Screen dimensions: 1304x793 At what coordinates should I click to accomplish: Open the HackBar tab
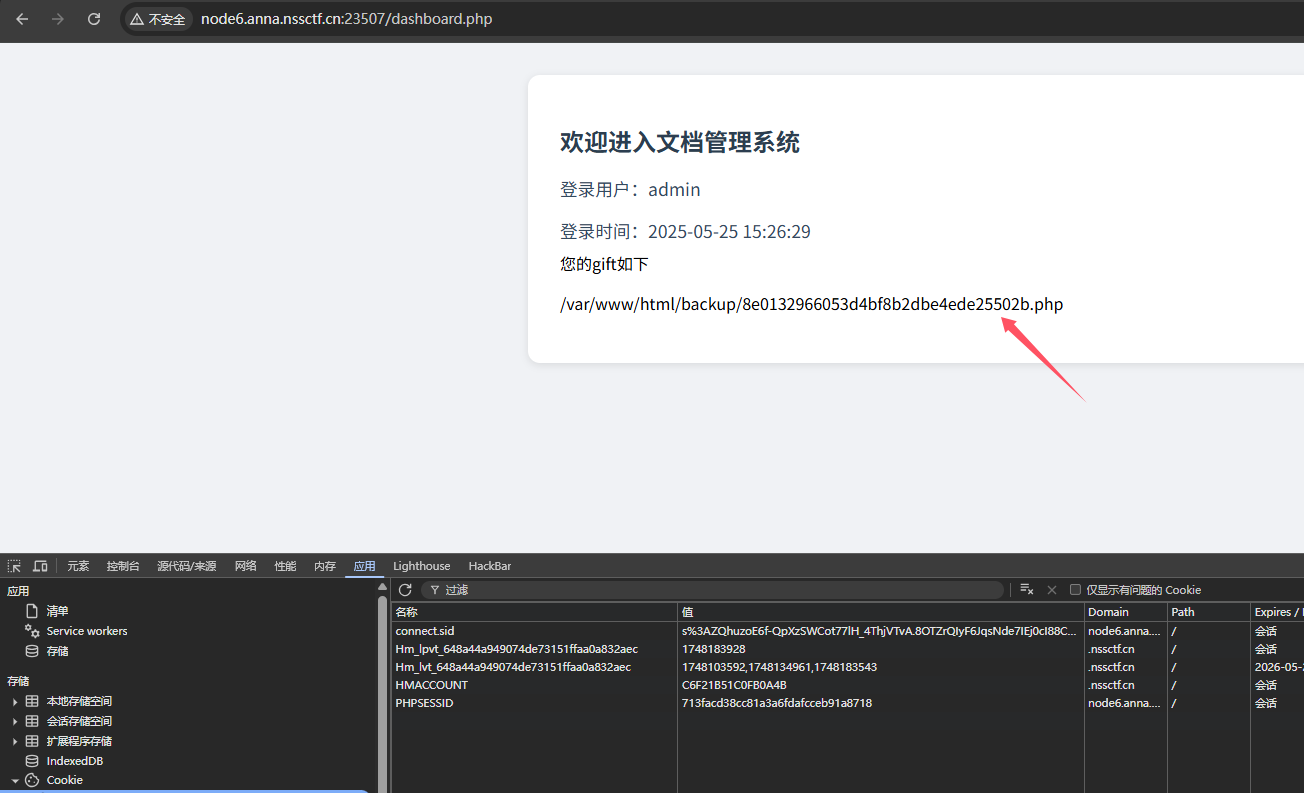pyautogui.click(x=489, y=566)
